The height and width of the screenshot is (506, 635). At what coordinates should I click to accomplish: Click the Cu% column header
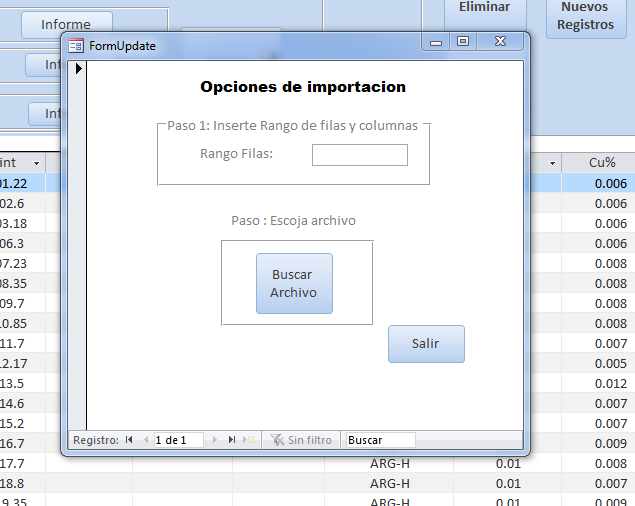601,163
